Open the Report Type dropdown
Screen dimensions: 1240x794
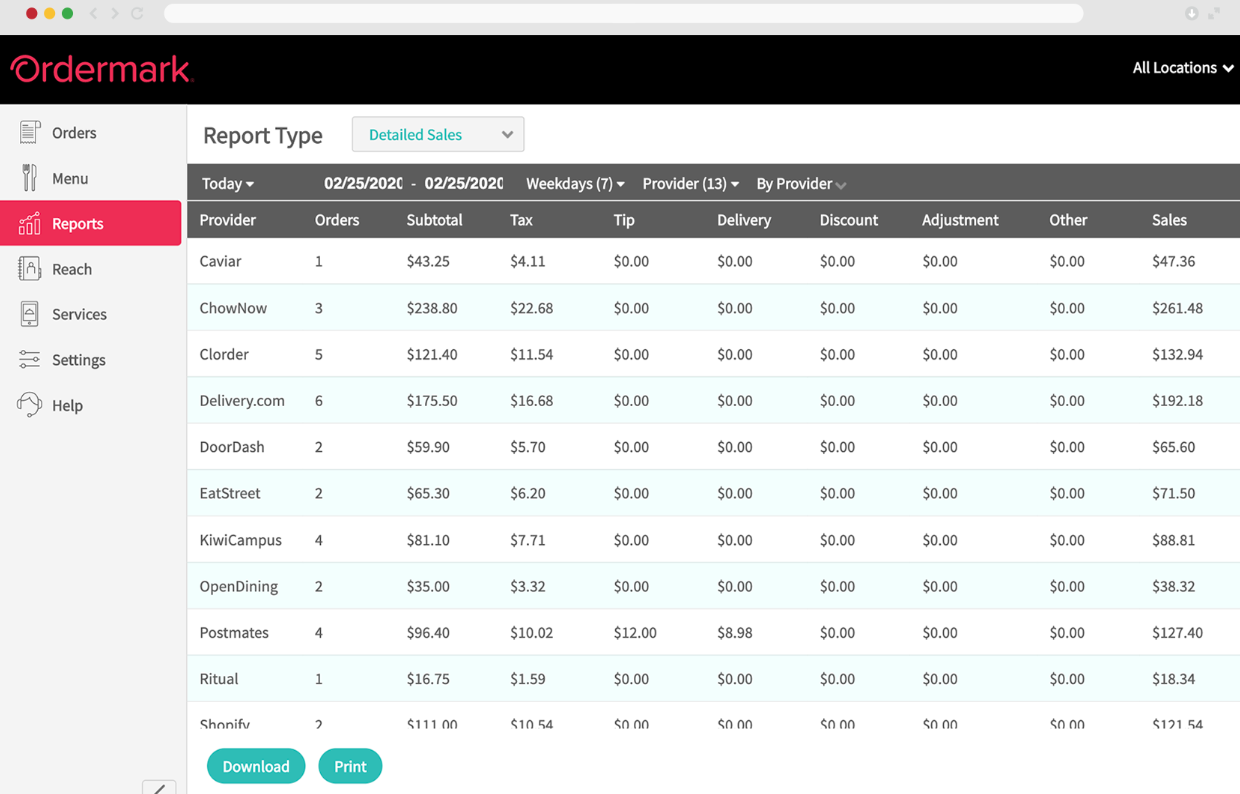(x=437, y=134)
